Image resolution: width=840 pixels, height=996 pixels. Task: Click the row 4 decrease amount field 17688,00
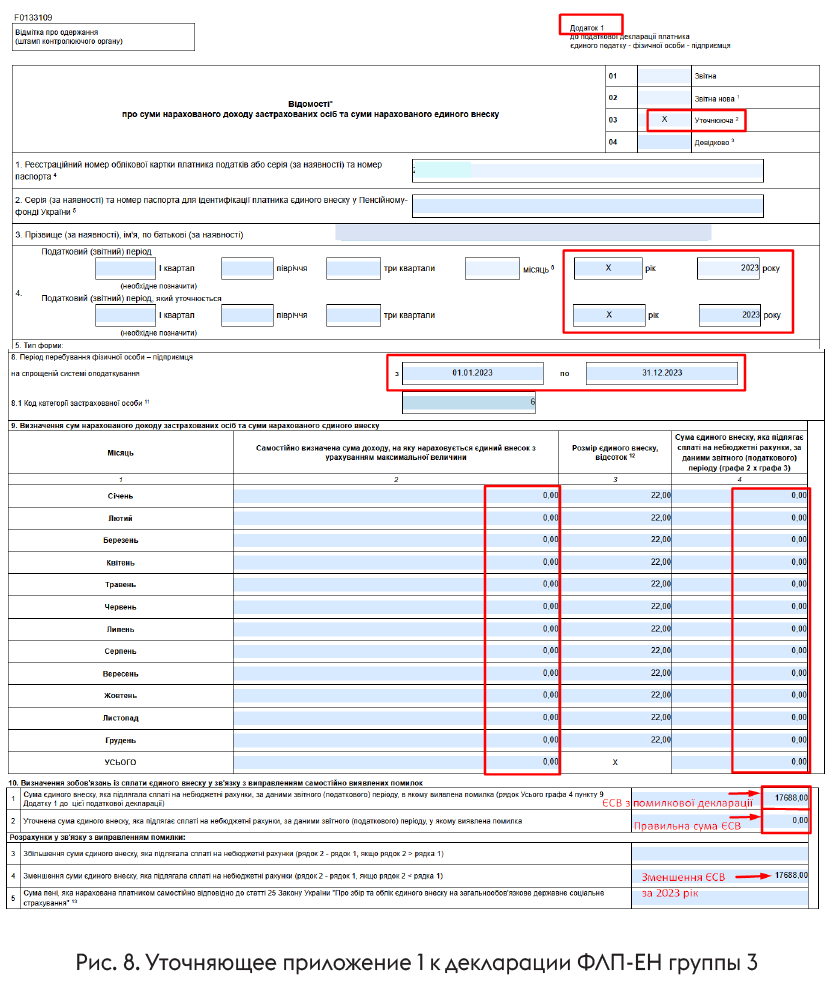pyautogui.click(x=722, y=877)
